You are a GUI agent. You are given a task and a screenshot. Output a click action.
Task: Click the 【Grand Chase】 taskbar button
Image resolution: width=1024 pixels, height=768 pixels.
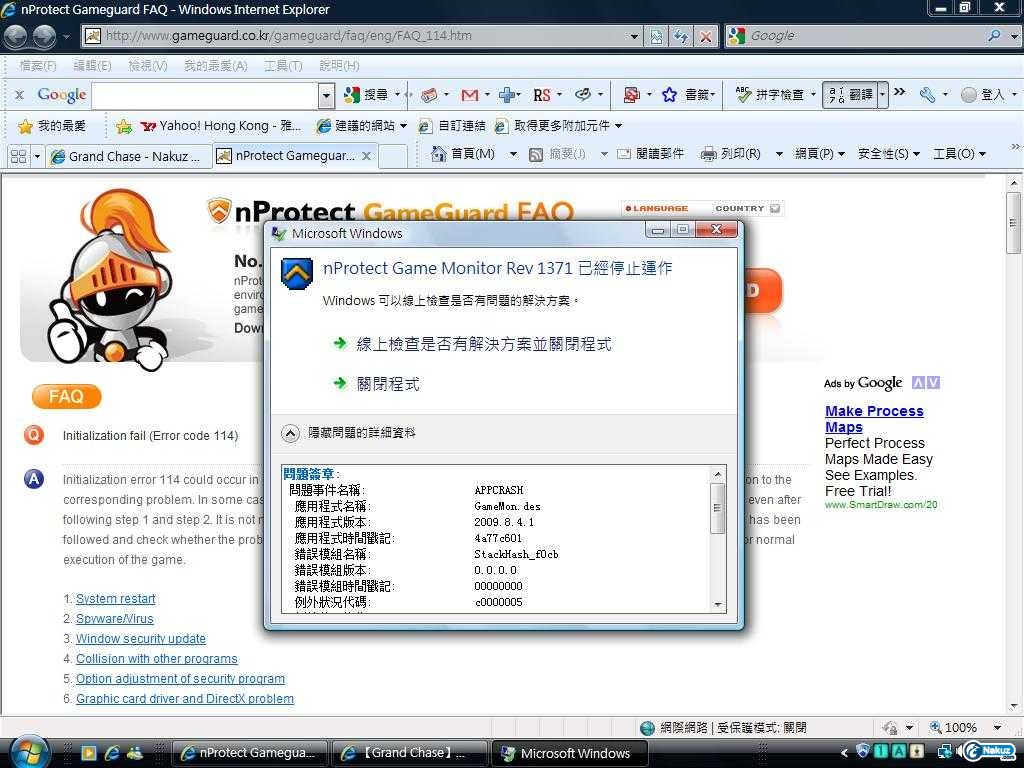(409, 754)
